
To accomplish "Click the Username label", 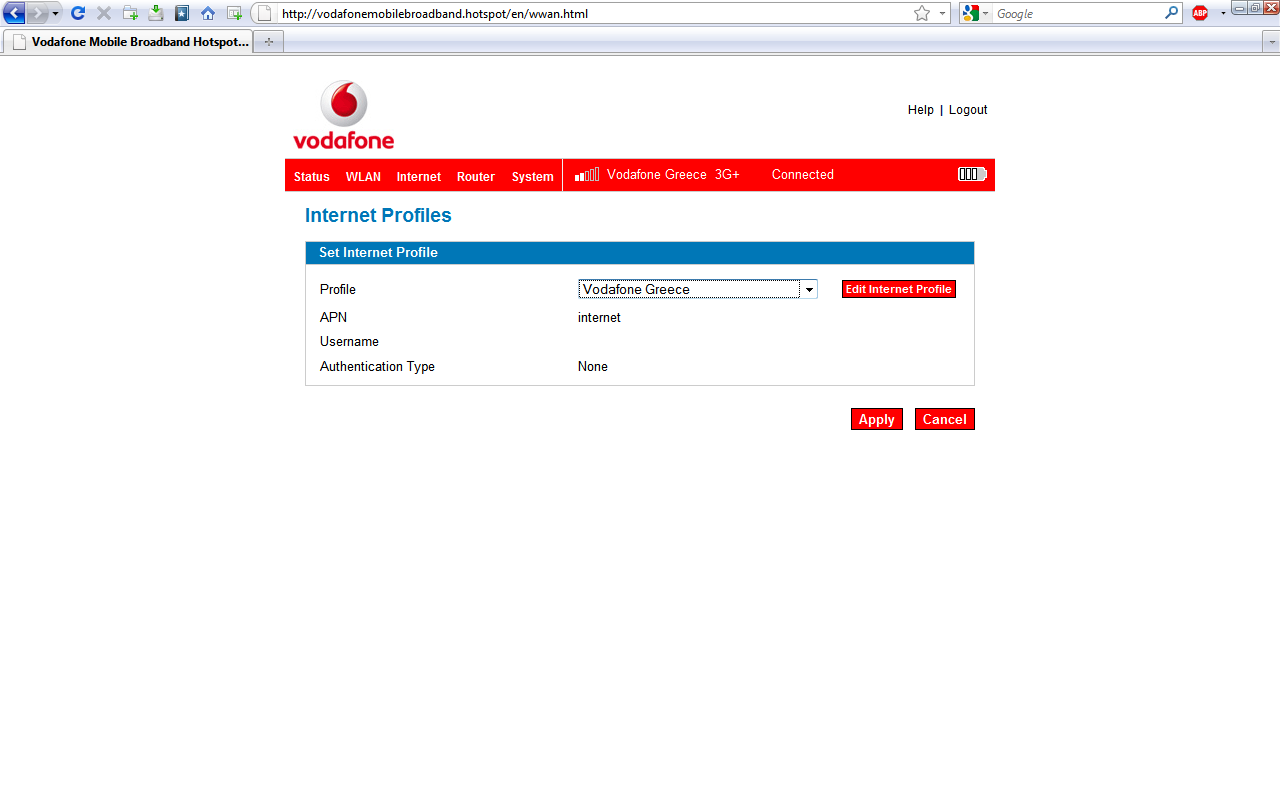I will (x=349, y=341).
